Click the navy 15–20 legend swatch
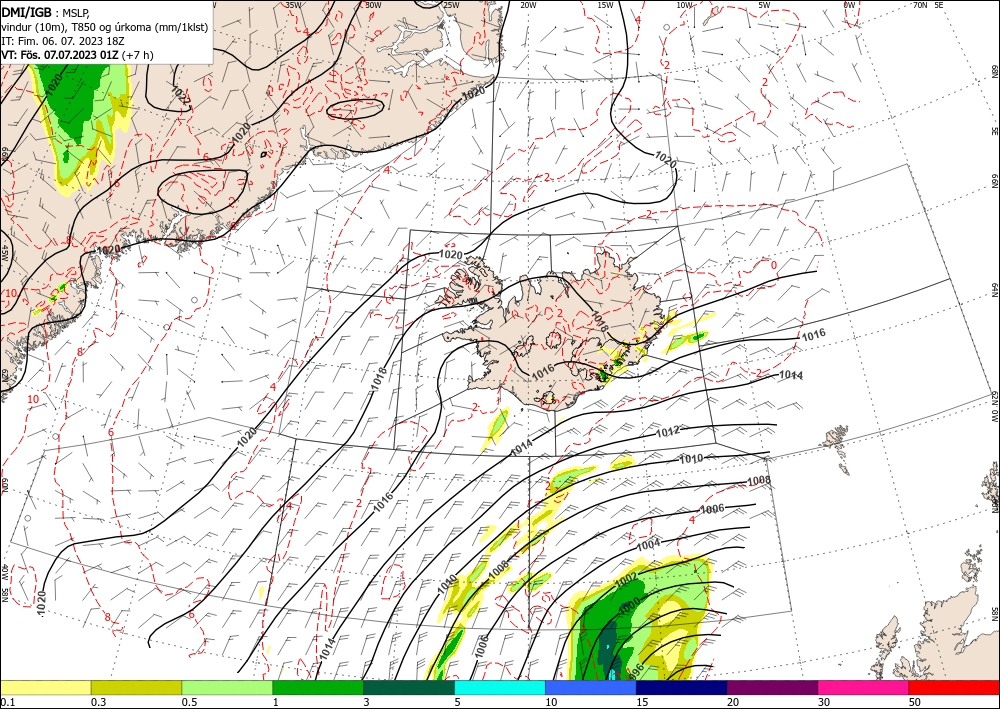The image size is (1000, 709). [x=682, y=687]
